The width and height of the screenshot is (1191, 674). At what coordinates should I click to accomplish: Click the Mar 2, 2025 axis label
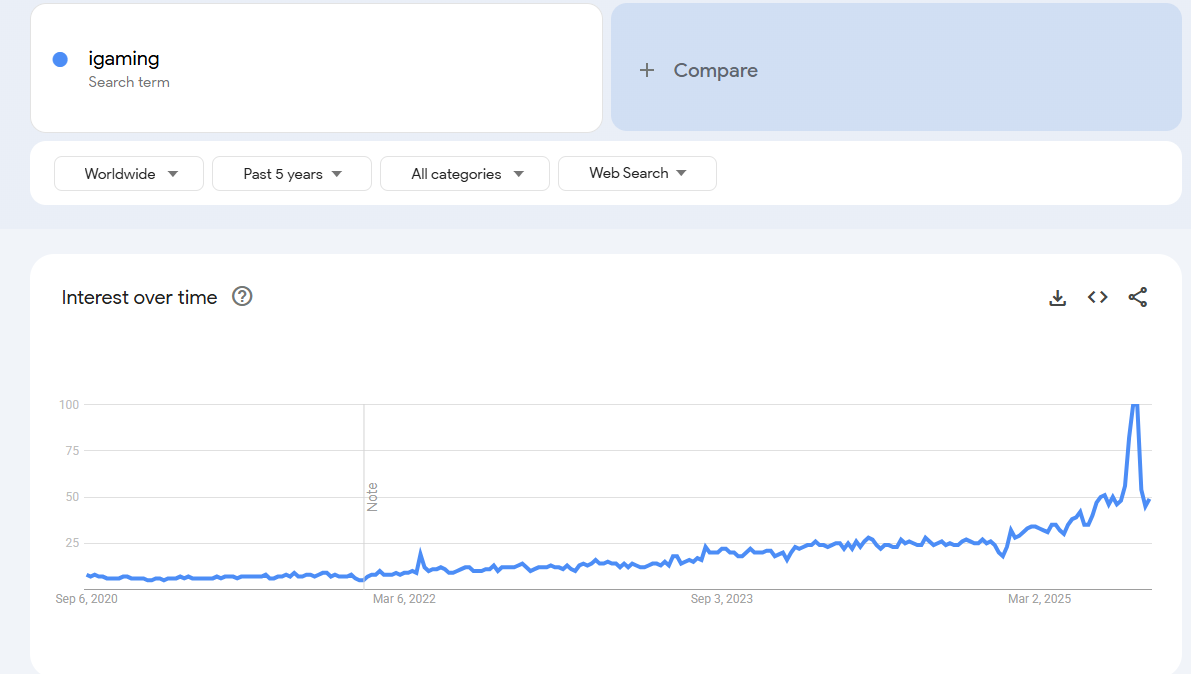[1039, 599]
